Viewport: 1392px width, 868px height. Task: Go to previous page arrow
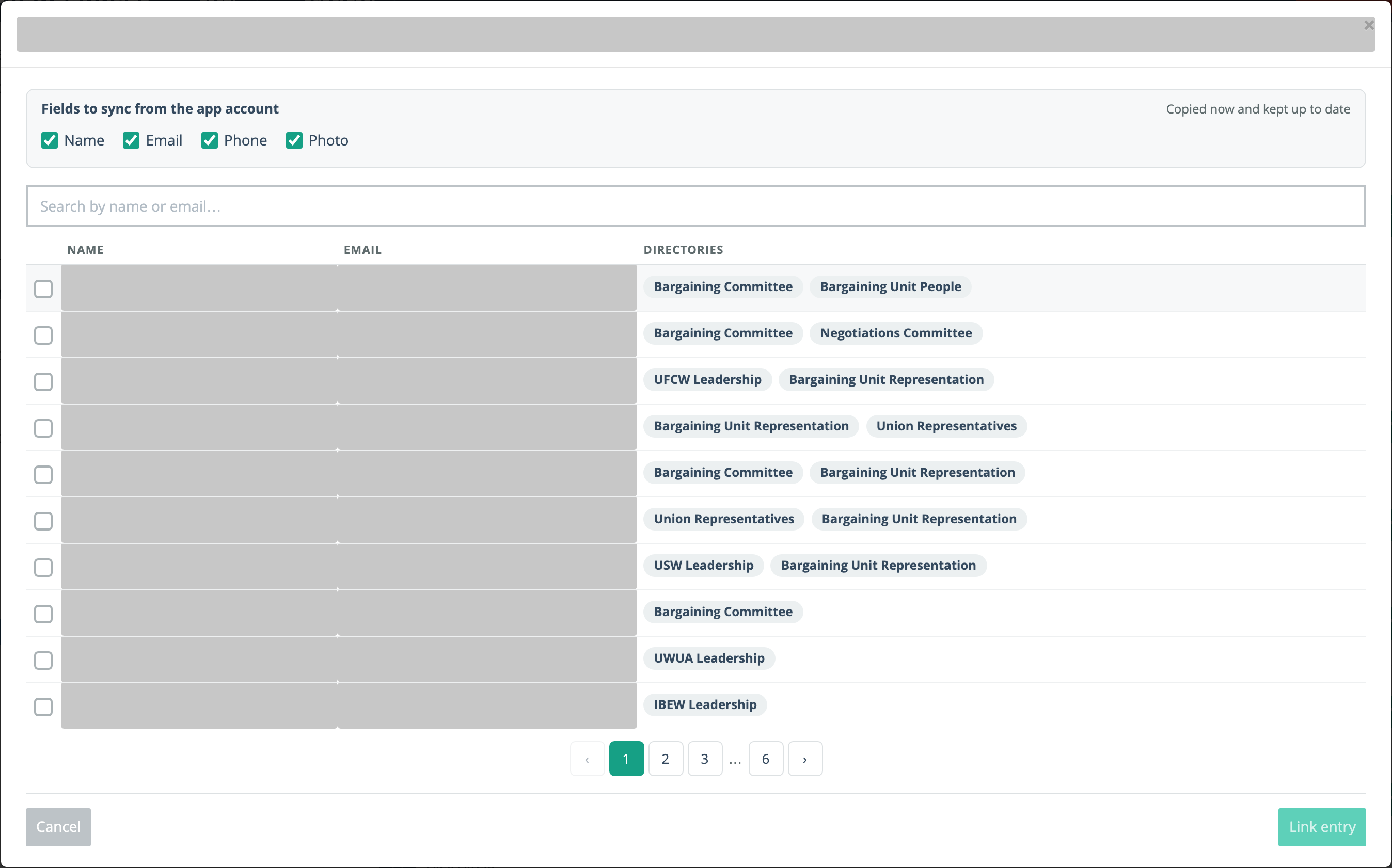click(587, 759)
